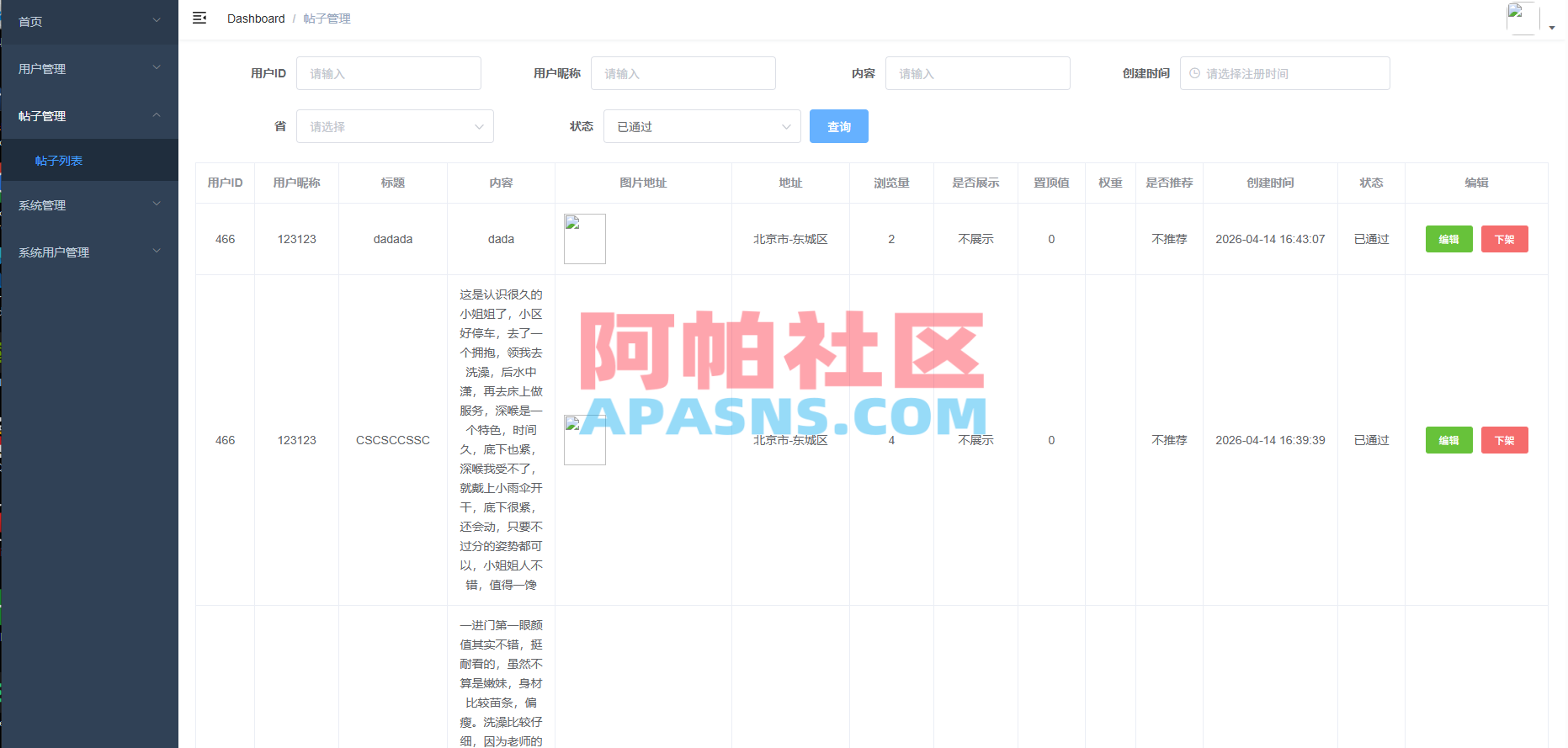Open the 状态 dropdown showing 已通过
The image size is (1568, 748).
pos(702,126)
